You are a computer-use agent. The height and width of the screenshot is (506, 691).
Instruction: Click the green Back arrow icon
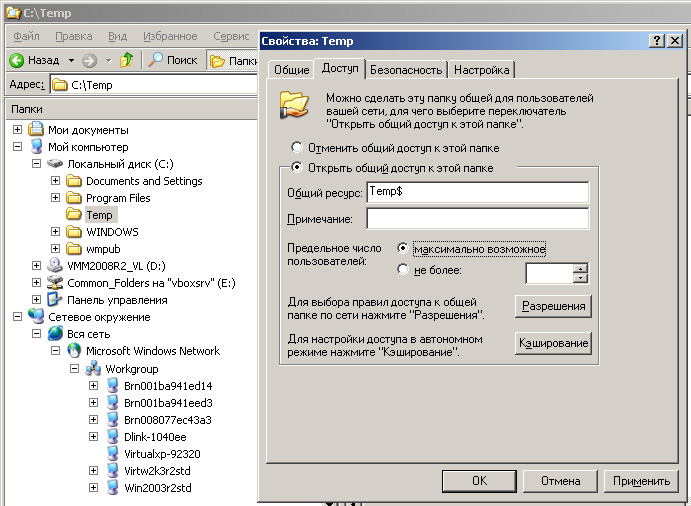click(x=17, y=60)
